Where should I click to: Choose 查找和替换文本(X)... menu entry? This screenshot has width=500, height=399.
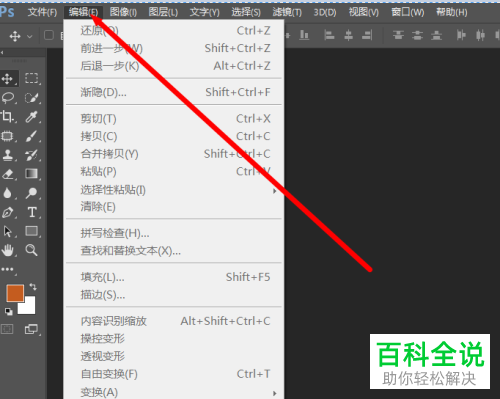pos(174,251)
